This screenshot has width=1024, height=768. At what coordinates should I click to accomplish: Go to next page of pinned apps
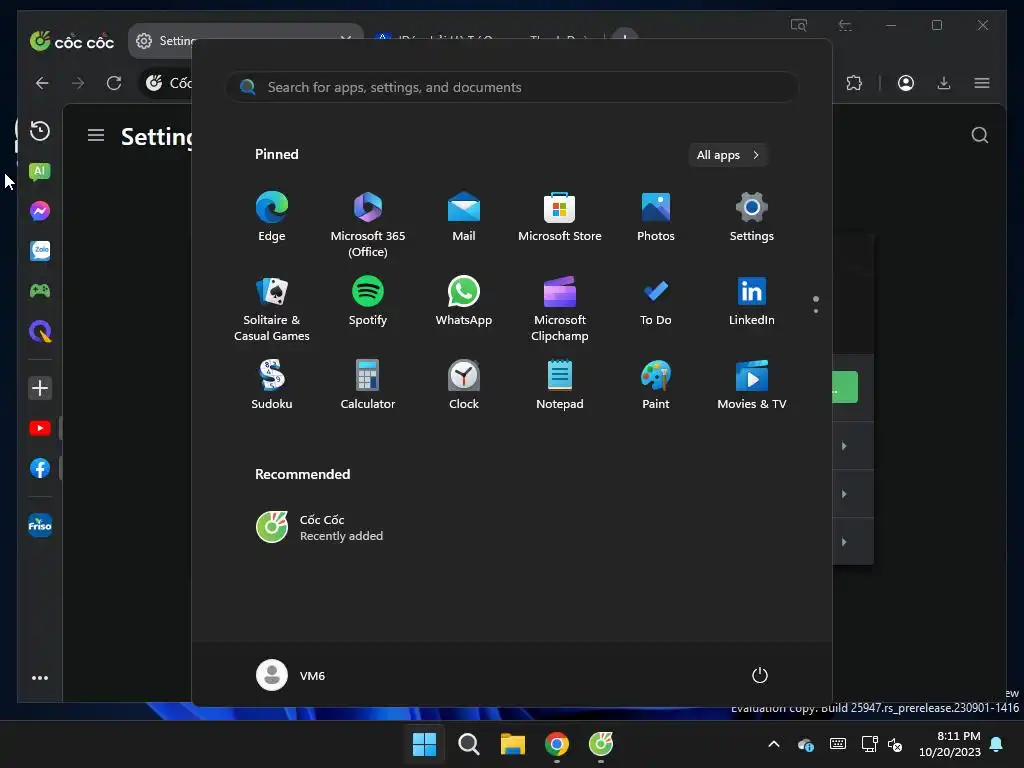[816, 311]
